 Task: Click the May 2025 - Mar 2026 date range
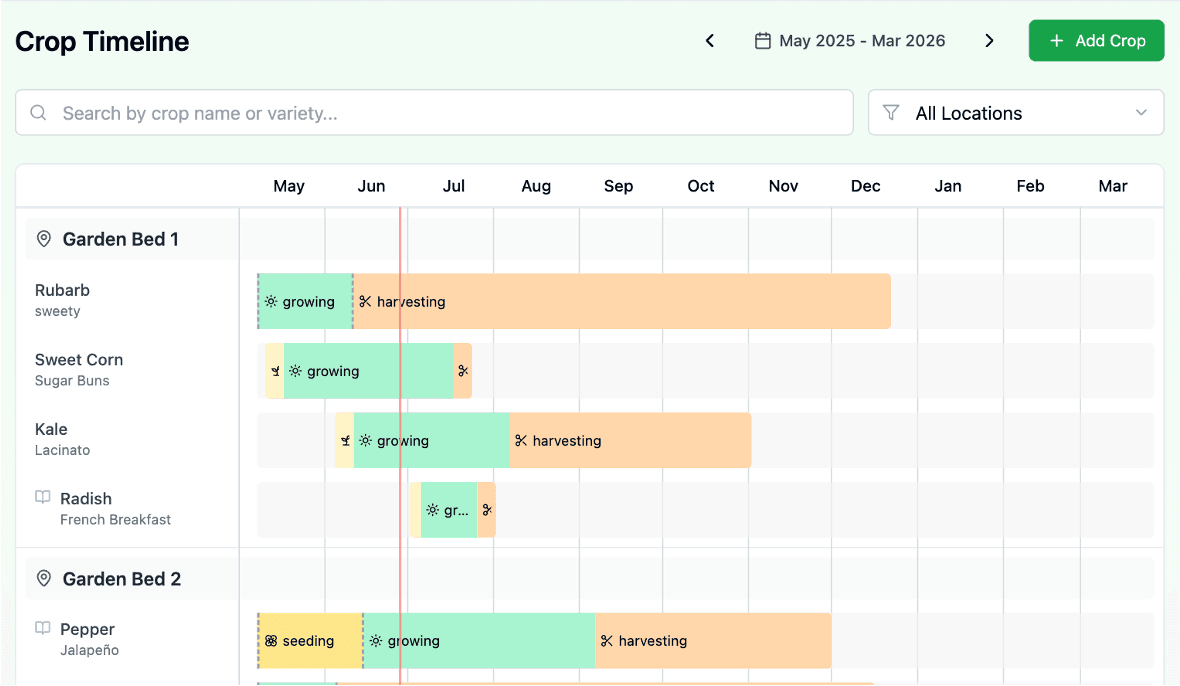pyautogui.click(x=862, y=41)
